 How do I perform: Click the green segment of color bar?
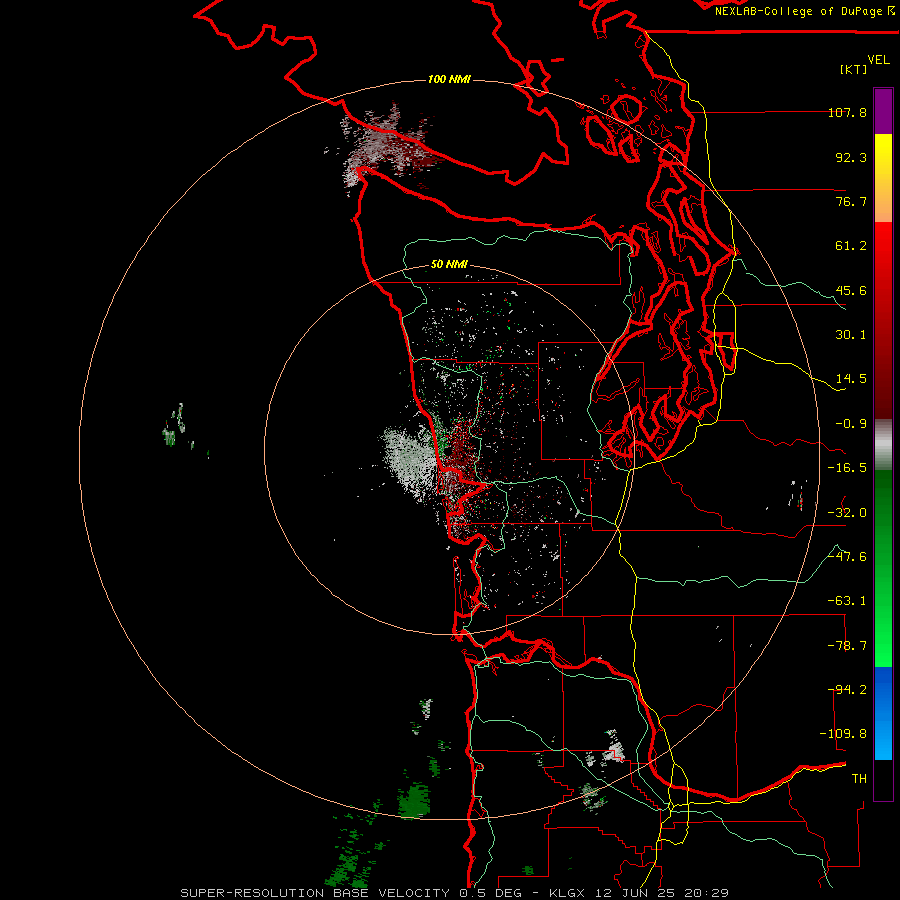pyautogui.click(x=883, y=568)
